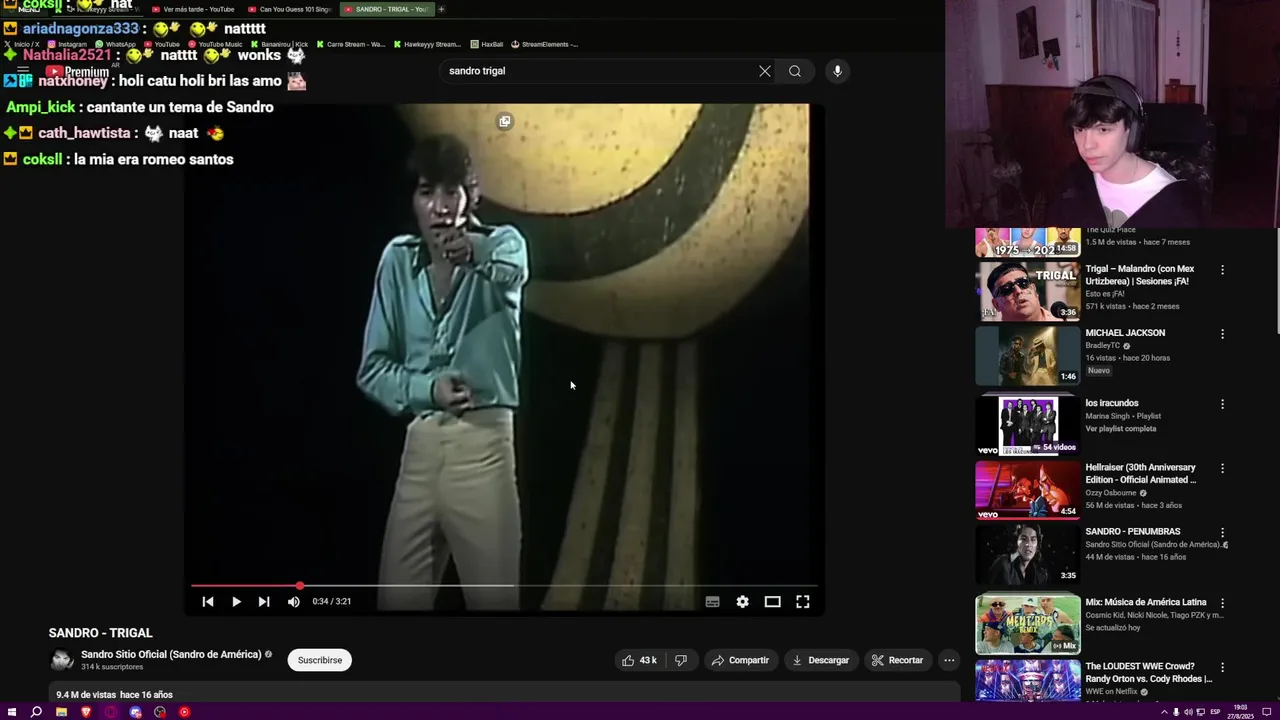Screen dimensions: 1280x720
Task: Click the pop-out icon atop the video
Action: pos(505,121)
